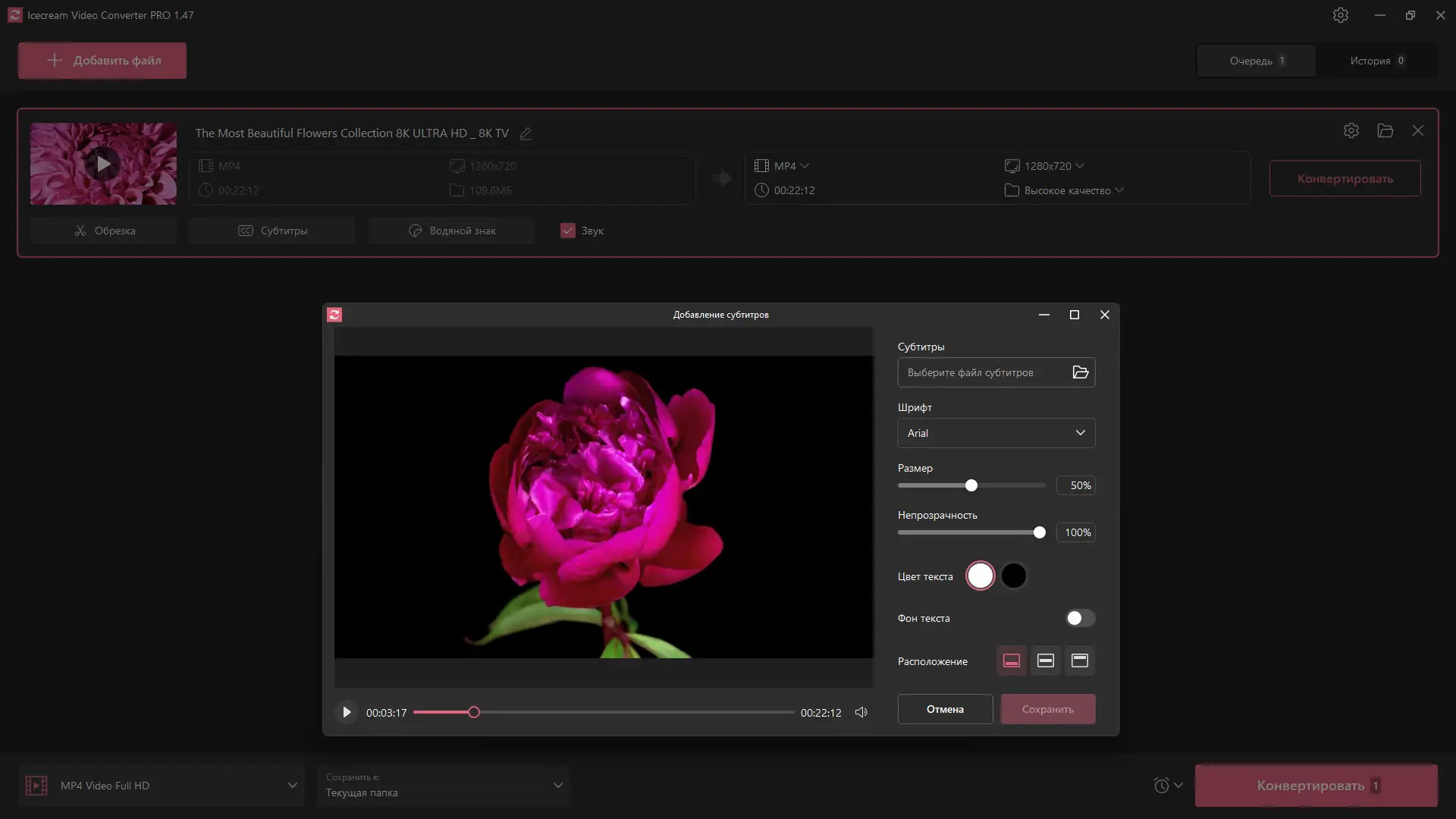Click the speaker icon in the subtitle preview

(861, 712)
